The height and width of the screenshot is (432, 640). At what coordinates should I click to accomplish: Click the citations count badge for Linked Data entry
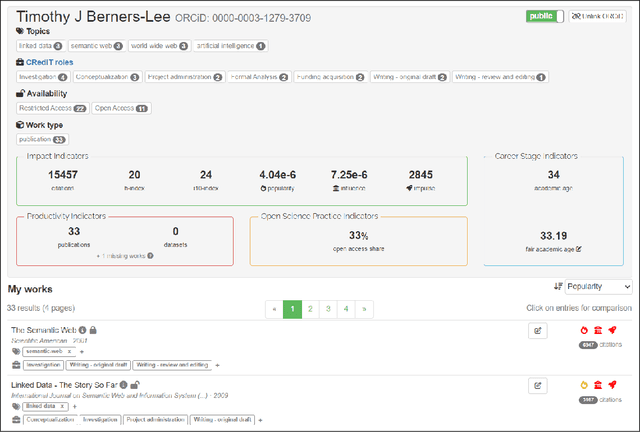click(588, 400)
